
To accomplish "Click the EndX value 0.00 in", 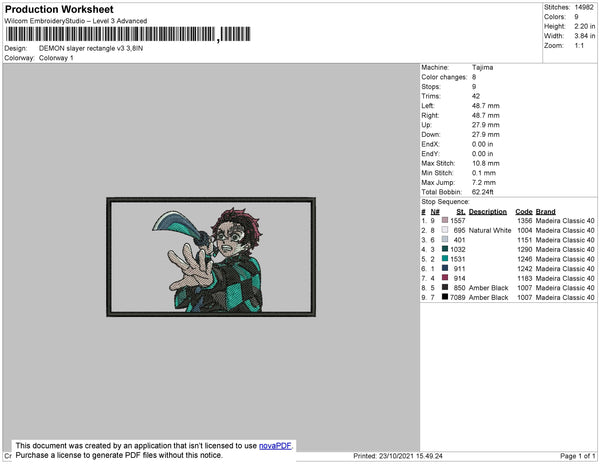I will coord(483,144).
